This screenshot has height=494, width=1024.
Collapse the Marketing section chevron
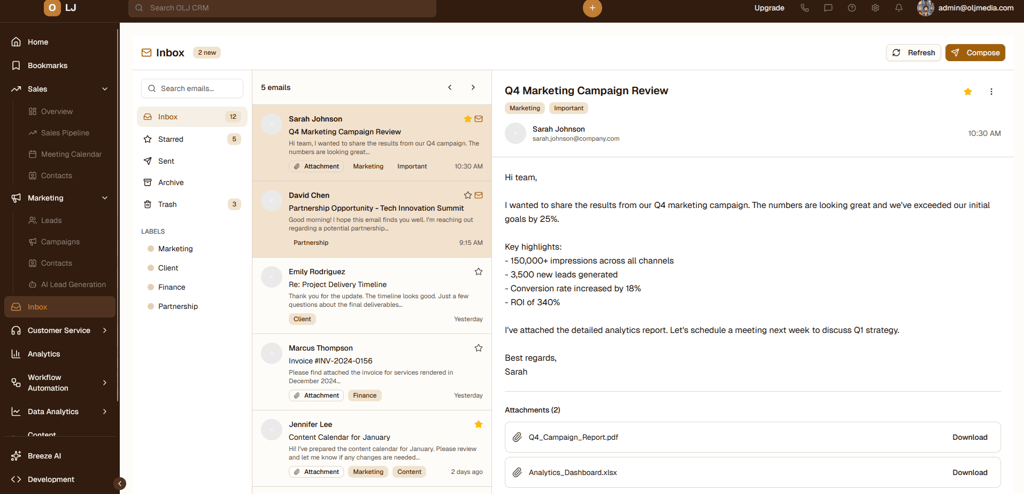pyautogui.click(x=104, y=198)
